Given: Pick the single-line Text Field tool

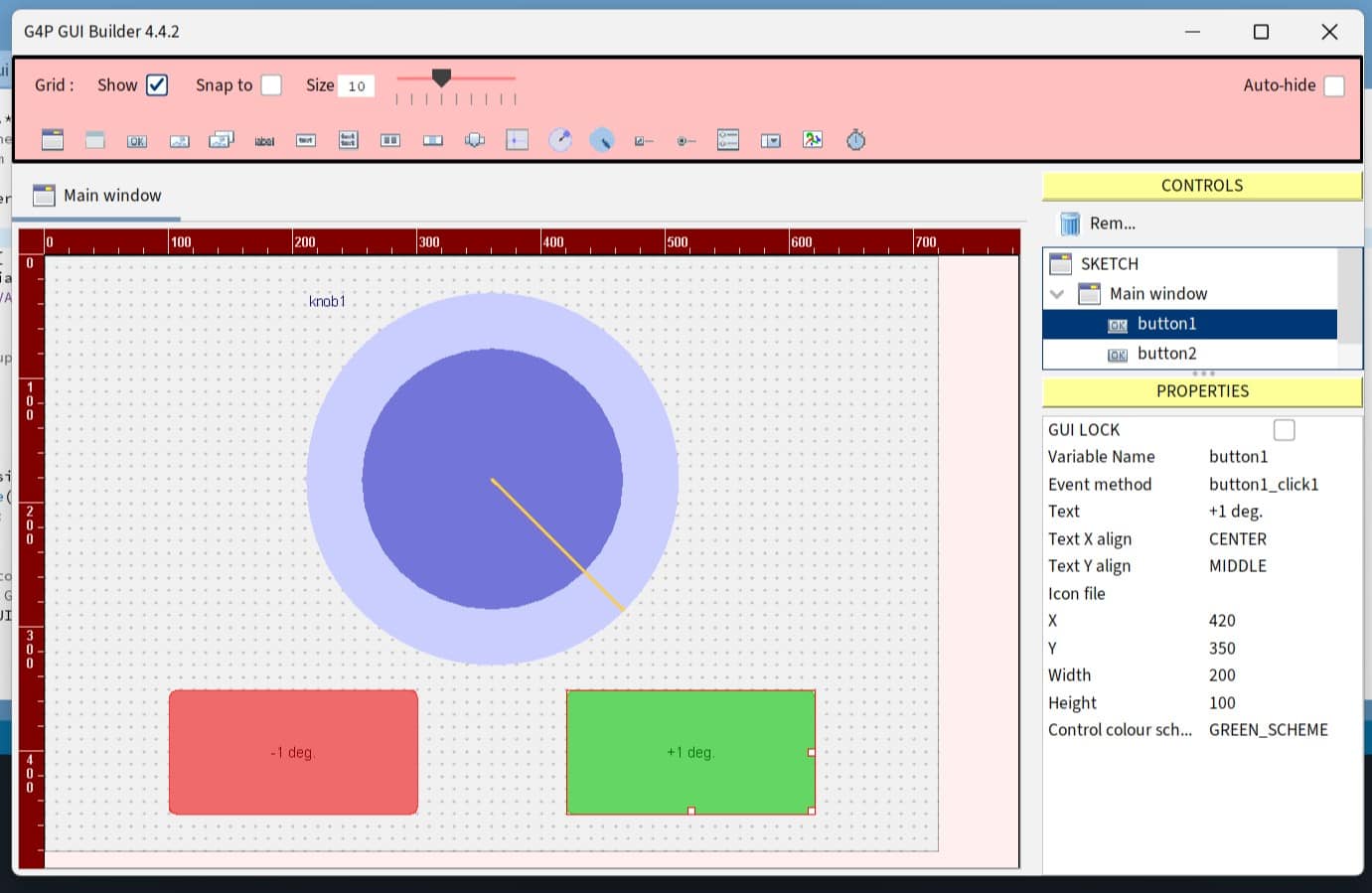Looking at the screenshot, I should (306, 140).
